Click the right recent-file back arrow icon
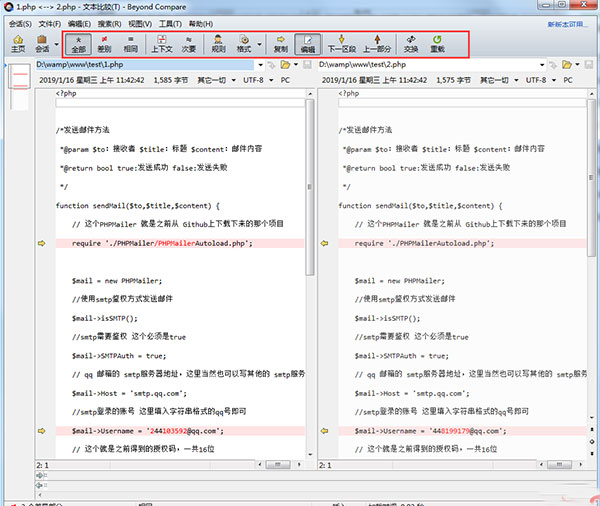This screenshot has height=506, width=600. [x=553, y=65]
